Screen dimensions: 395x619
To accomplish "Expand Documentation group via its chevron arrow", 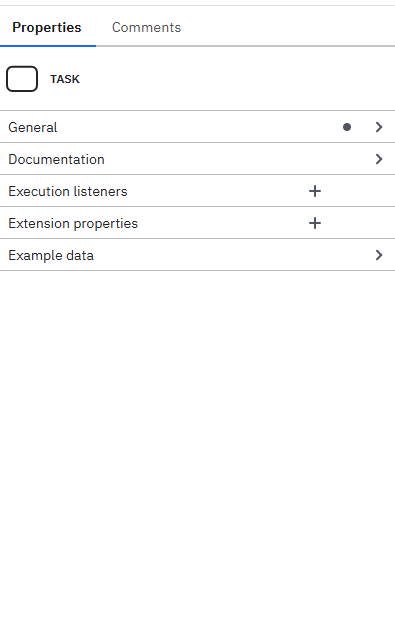I will coord(379,159).
